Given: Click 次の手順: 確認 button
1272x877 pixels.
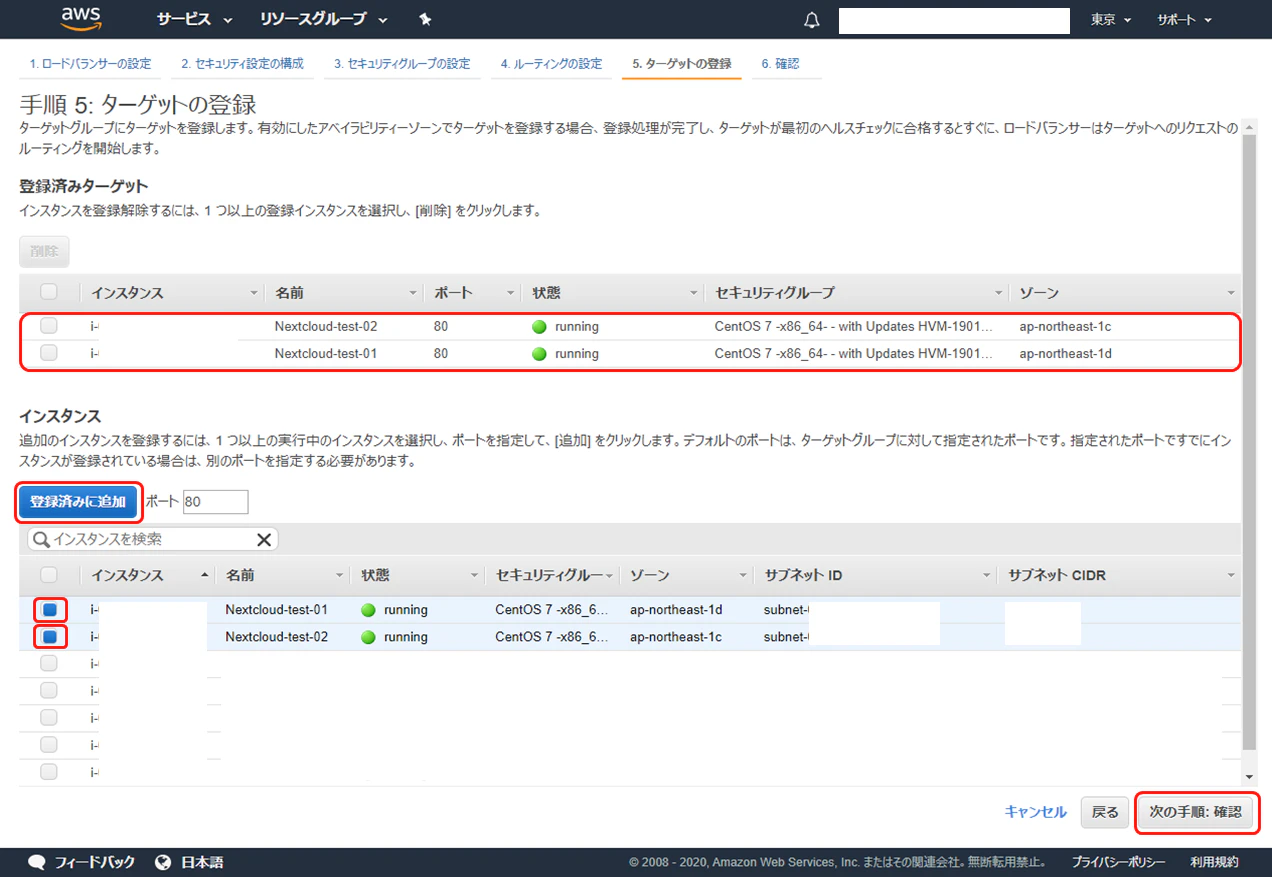Looking at the screenshot, I should click(1195, 812).
